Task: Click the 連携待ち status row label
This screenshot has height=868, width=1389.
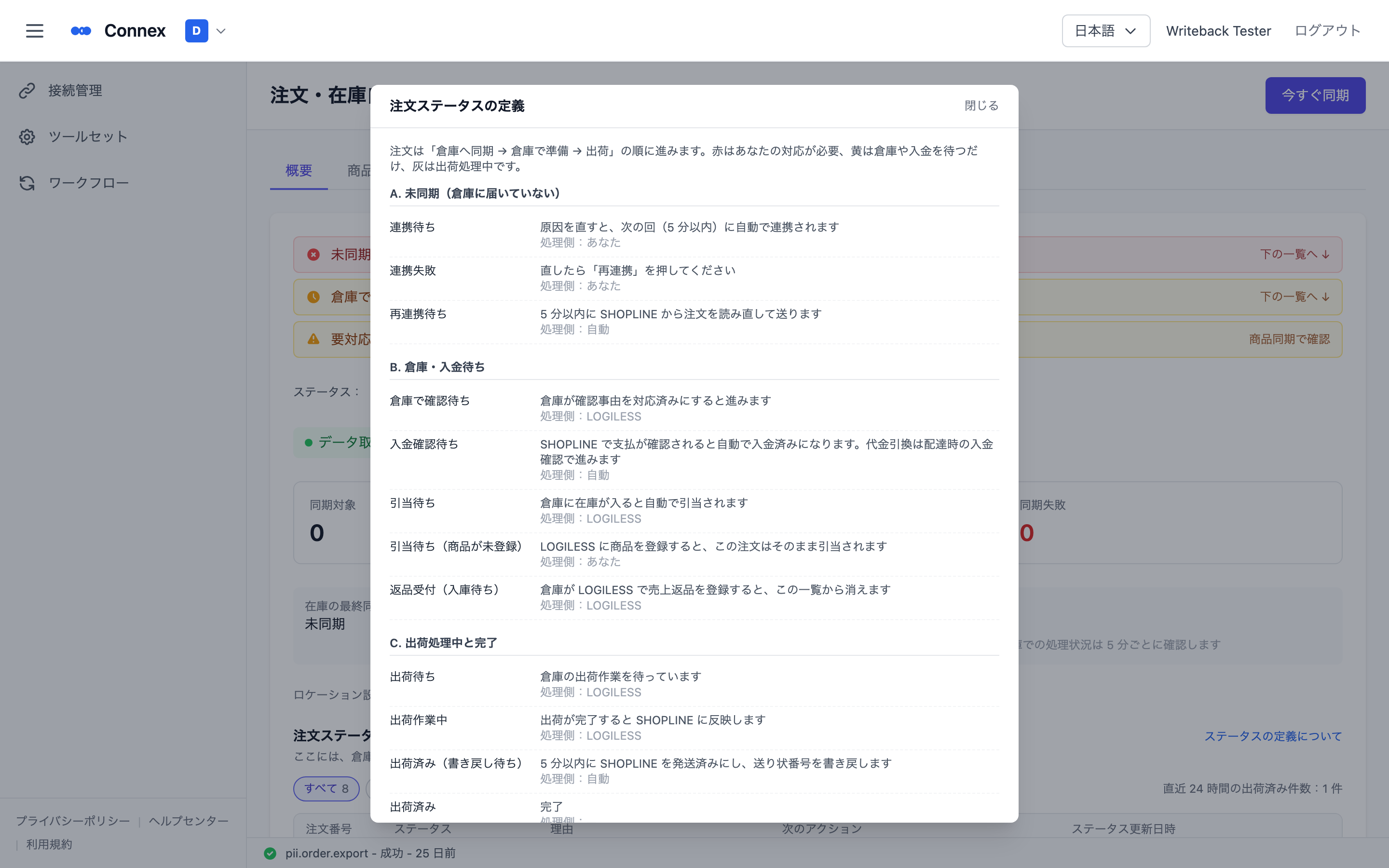Action: [x=412, y=227]
